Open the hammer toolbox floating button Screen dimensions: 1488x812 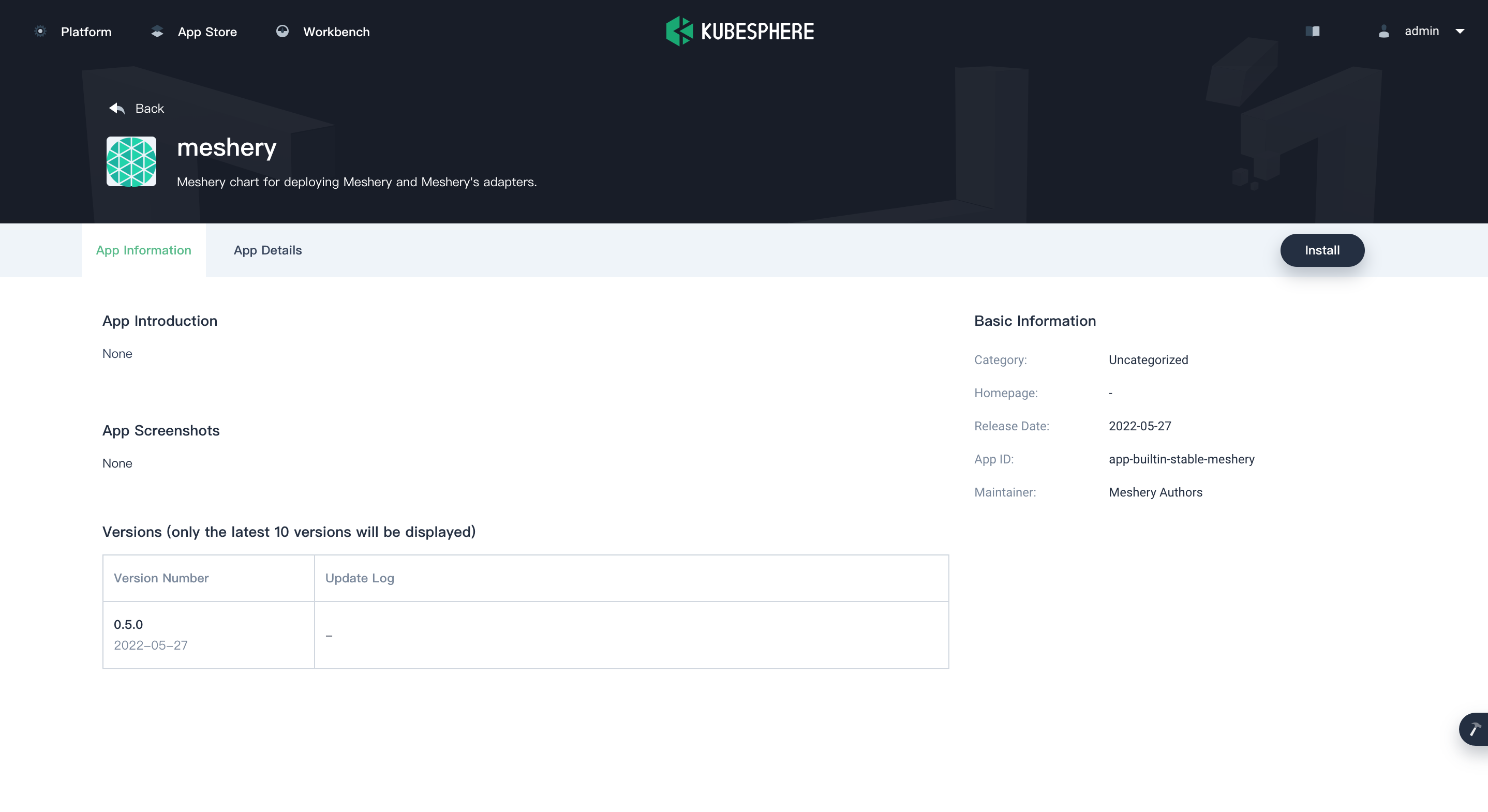click(x=1474, y=729)
